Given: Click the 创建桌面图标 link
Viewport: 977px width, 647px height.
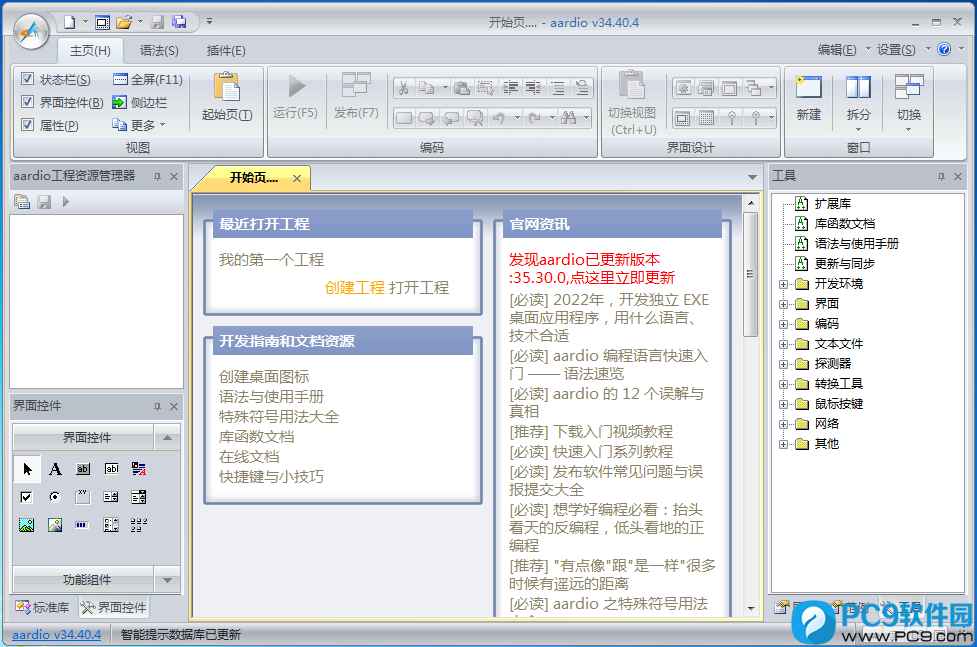Looking at the screenshot, I should coord(264,376).
